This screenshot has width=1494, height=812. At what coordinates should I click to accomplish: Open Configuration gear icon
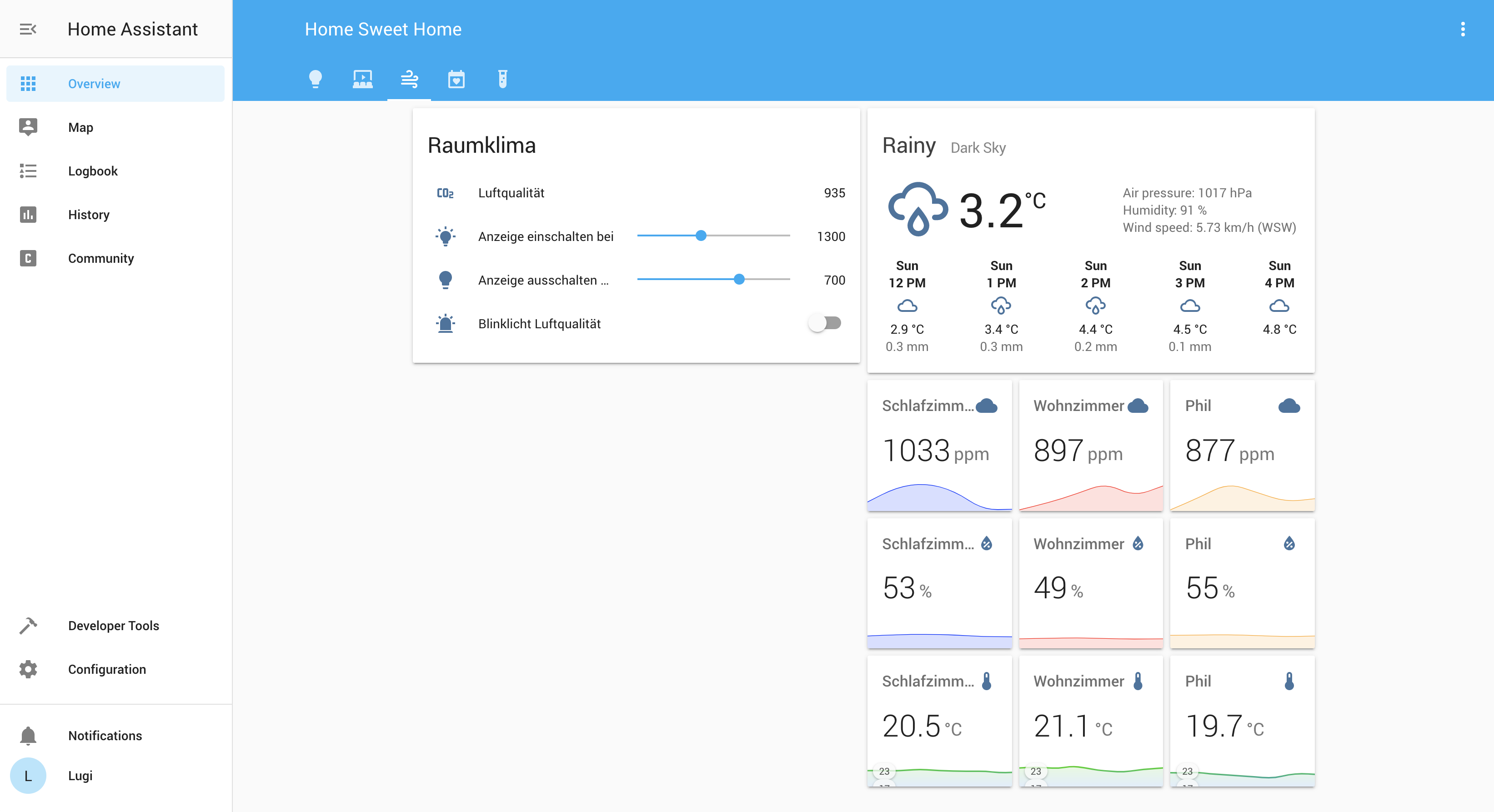[28, 669]
